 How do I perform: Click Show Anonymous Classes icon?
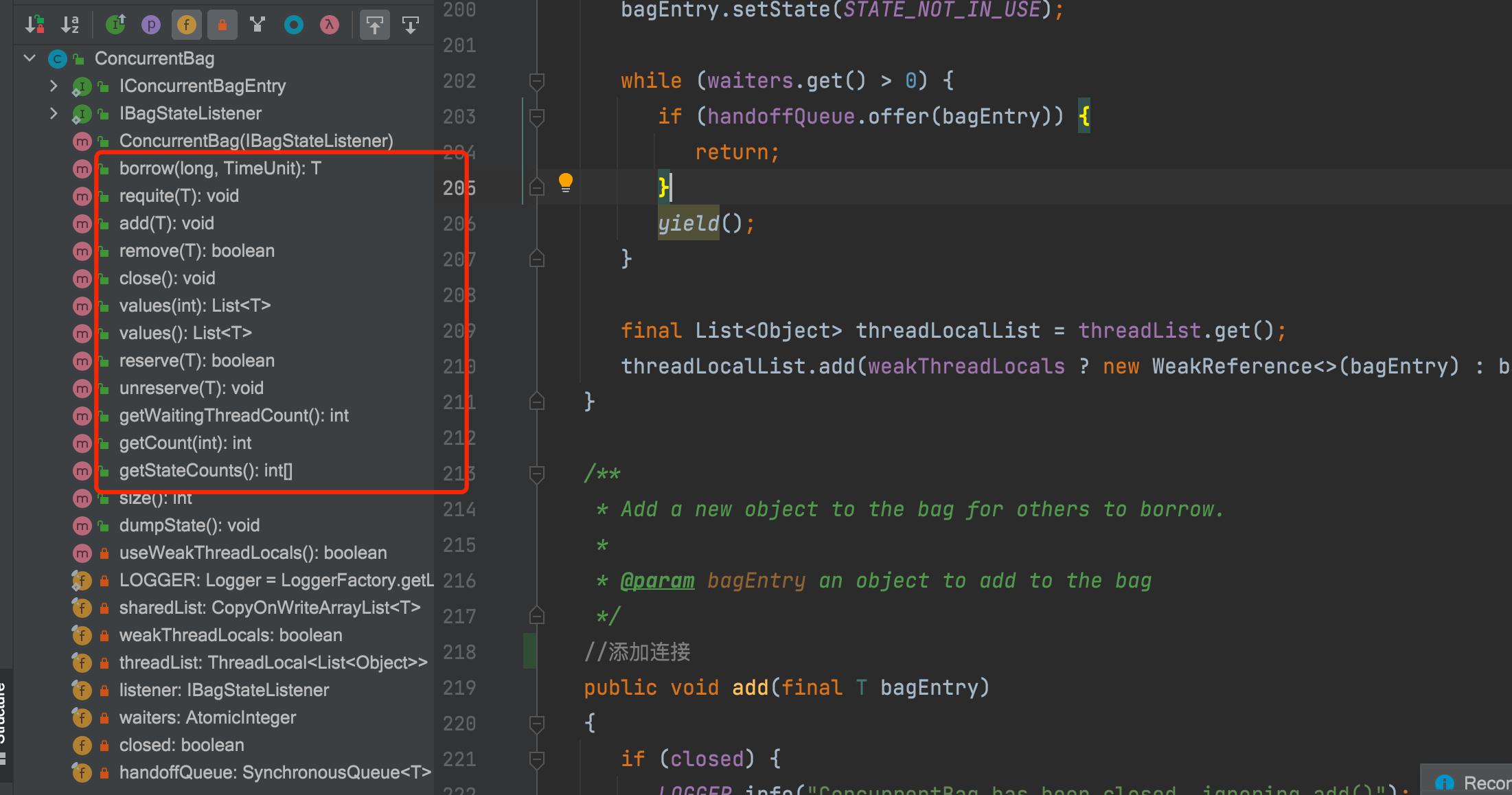294,25
